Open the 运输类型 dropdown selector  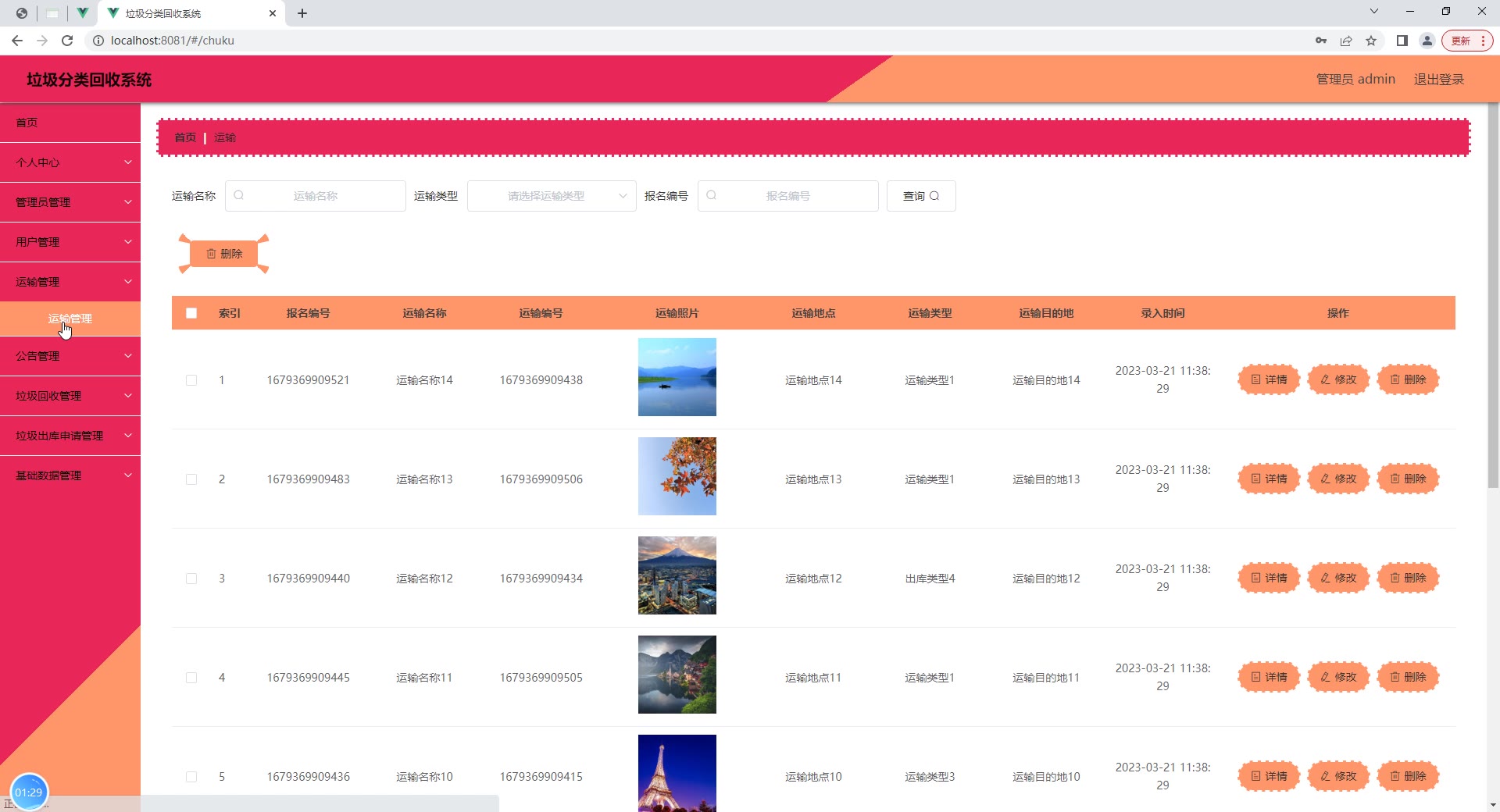pyautogui.click(x=552, y=196)
